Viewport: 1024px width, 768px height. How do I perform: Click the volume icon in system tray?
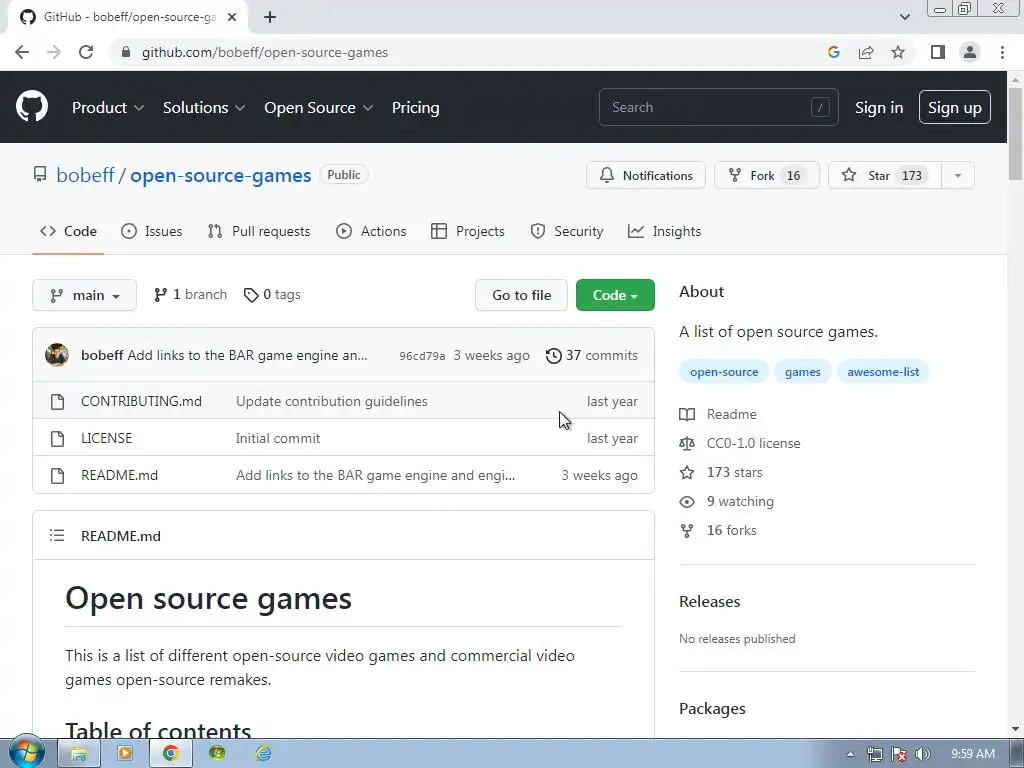(923, 754)
